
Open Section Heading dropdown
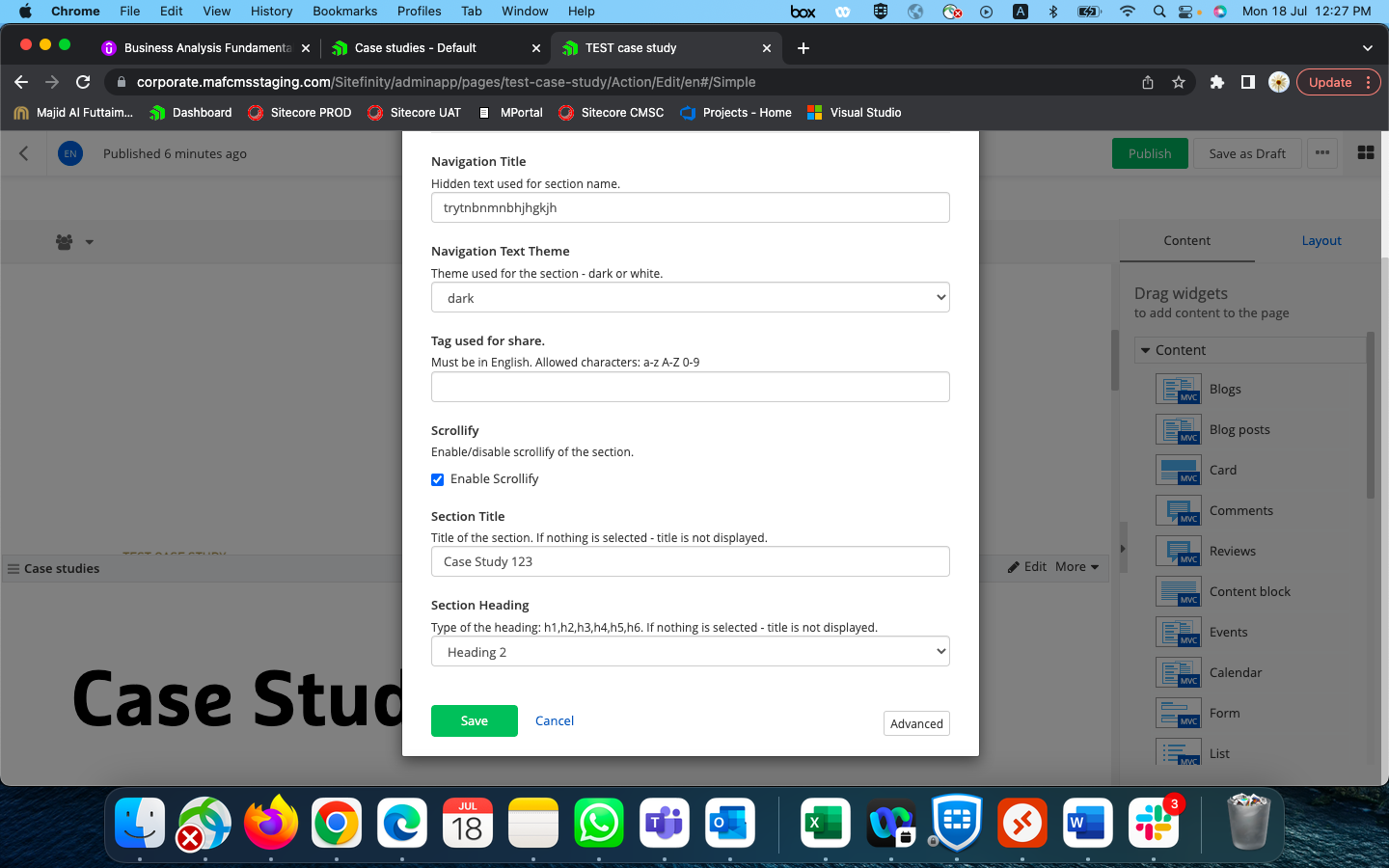pos(690,652)
